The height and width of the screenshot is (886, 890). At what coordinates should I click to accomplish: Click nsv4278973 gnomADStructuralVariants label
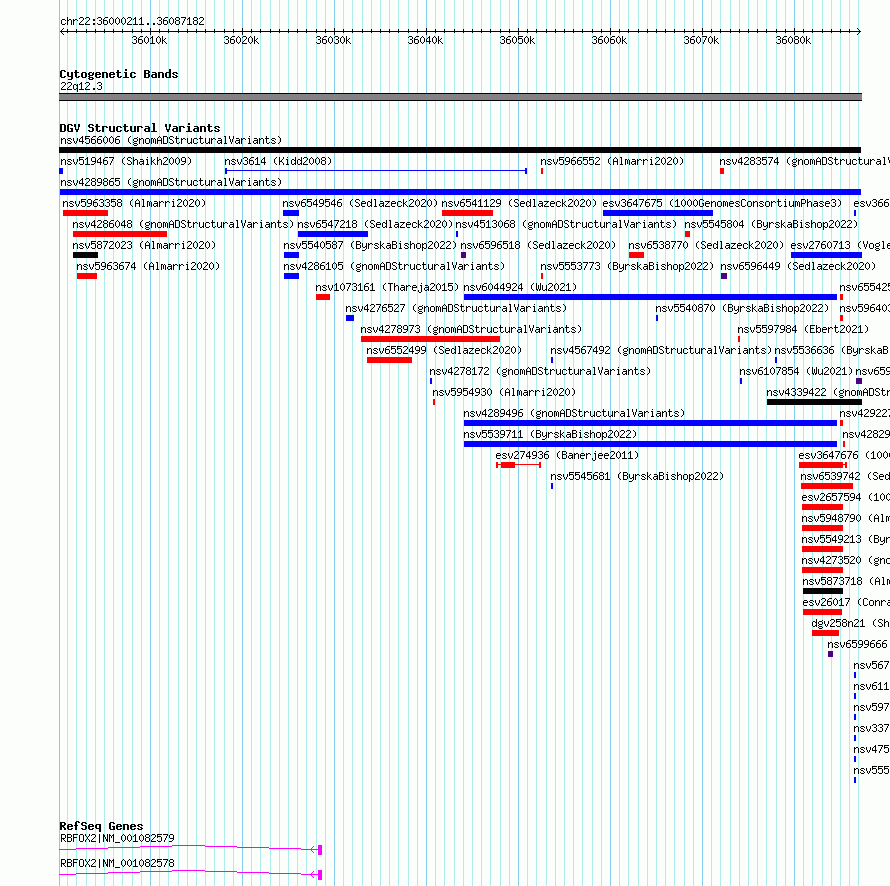tap(471, 329)
